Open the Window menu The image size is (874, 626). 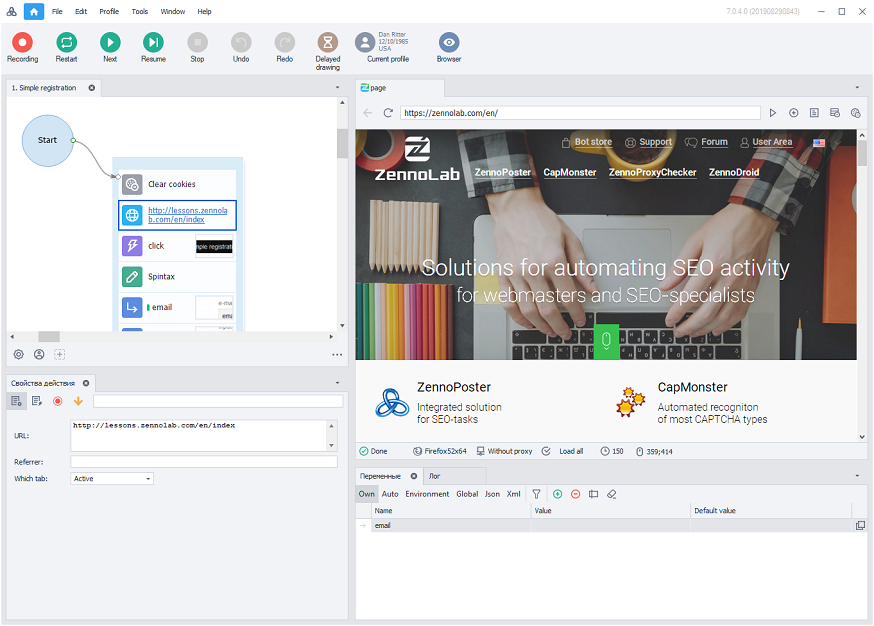click(x=173, y=11)
